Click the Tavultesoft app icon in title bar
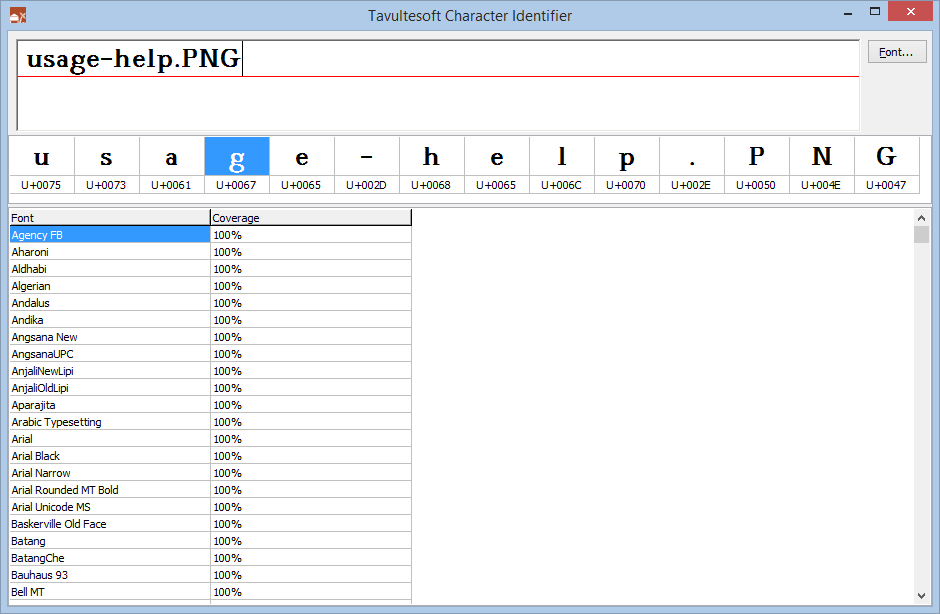The width and height of the screenshot is (940, 614). point(18,16)
